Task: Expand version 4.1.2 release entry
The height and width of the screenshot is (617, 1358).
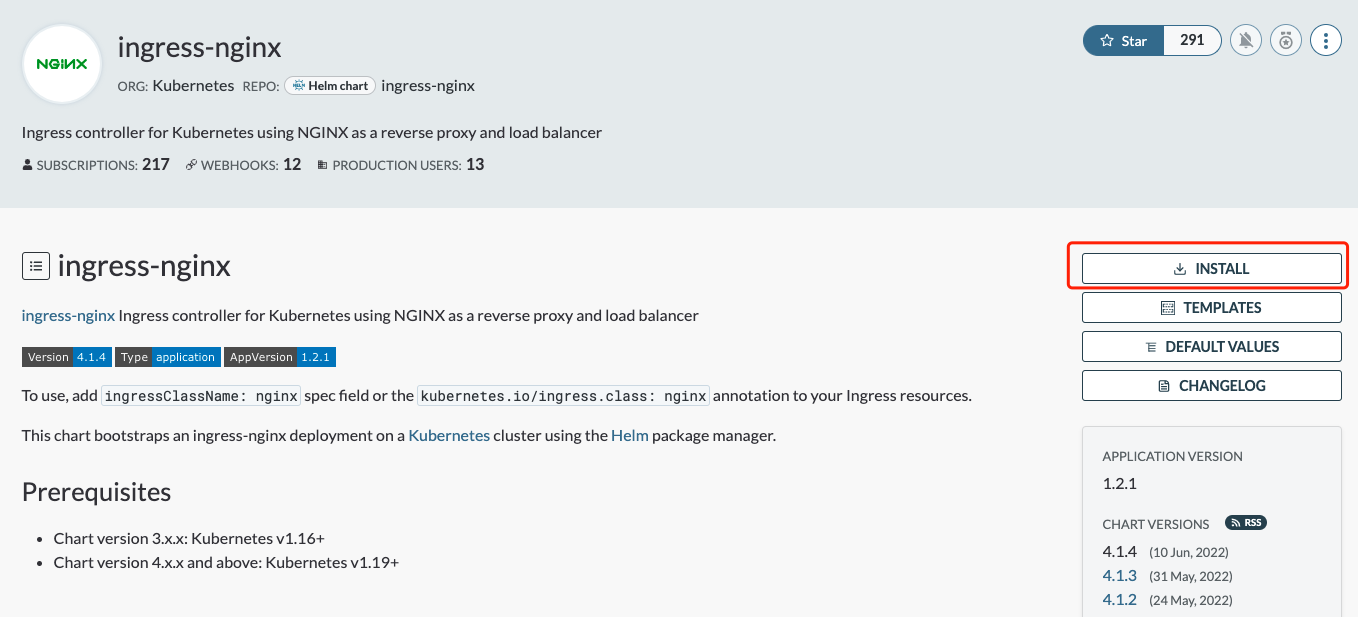Action: pyautogui.click(x=1119, y=599)
